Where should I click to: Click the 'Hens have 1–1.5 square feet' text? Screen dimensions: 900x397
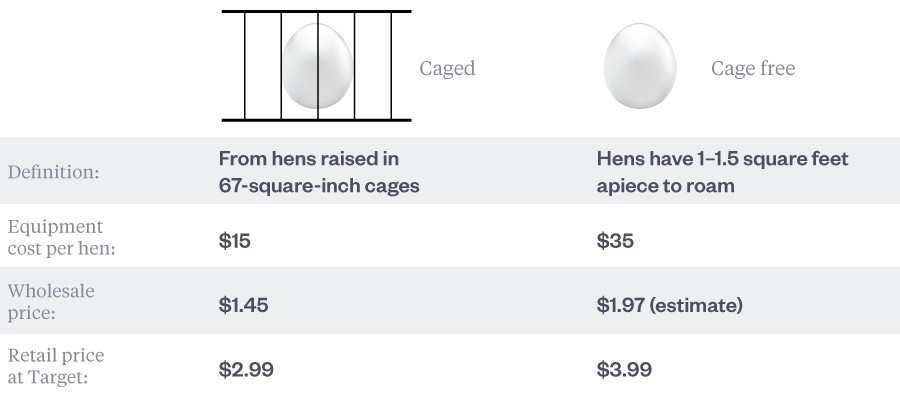[723, 158]
